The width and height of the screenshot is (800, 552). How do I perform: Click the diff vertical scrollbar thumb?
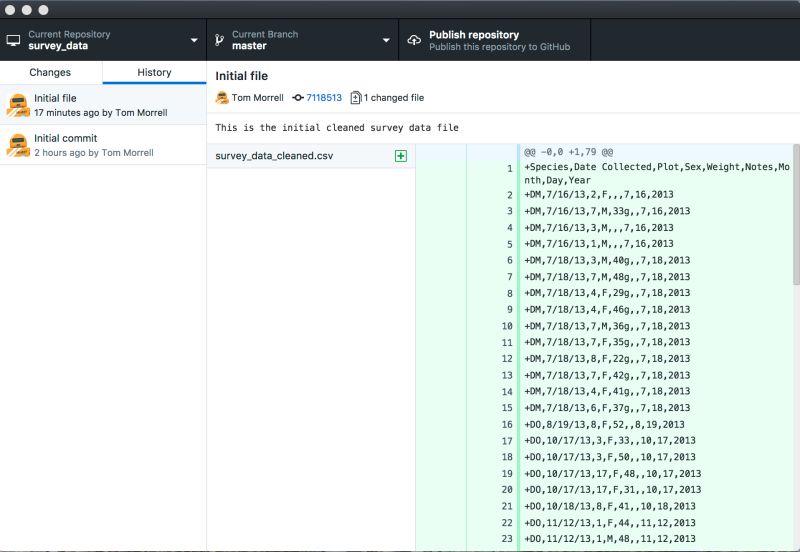point(796,214)
